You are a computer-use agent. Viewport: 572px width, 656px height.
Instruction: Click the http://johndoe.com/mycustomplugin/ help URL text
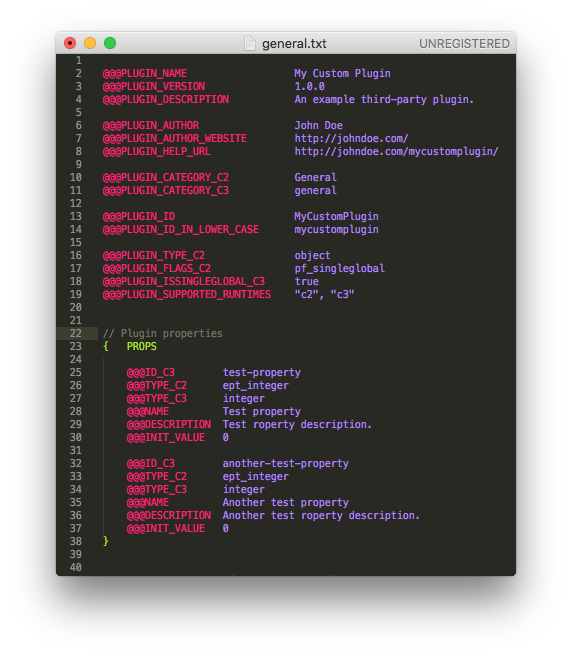pos(396,151)
